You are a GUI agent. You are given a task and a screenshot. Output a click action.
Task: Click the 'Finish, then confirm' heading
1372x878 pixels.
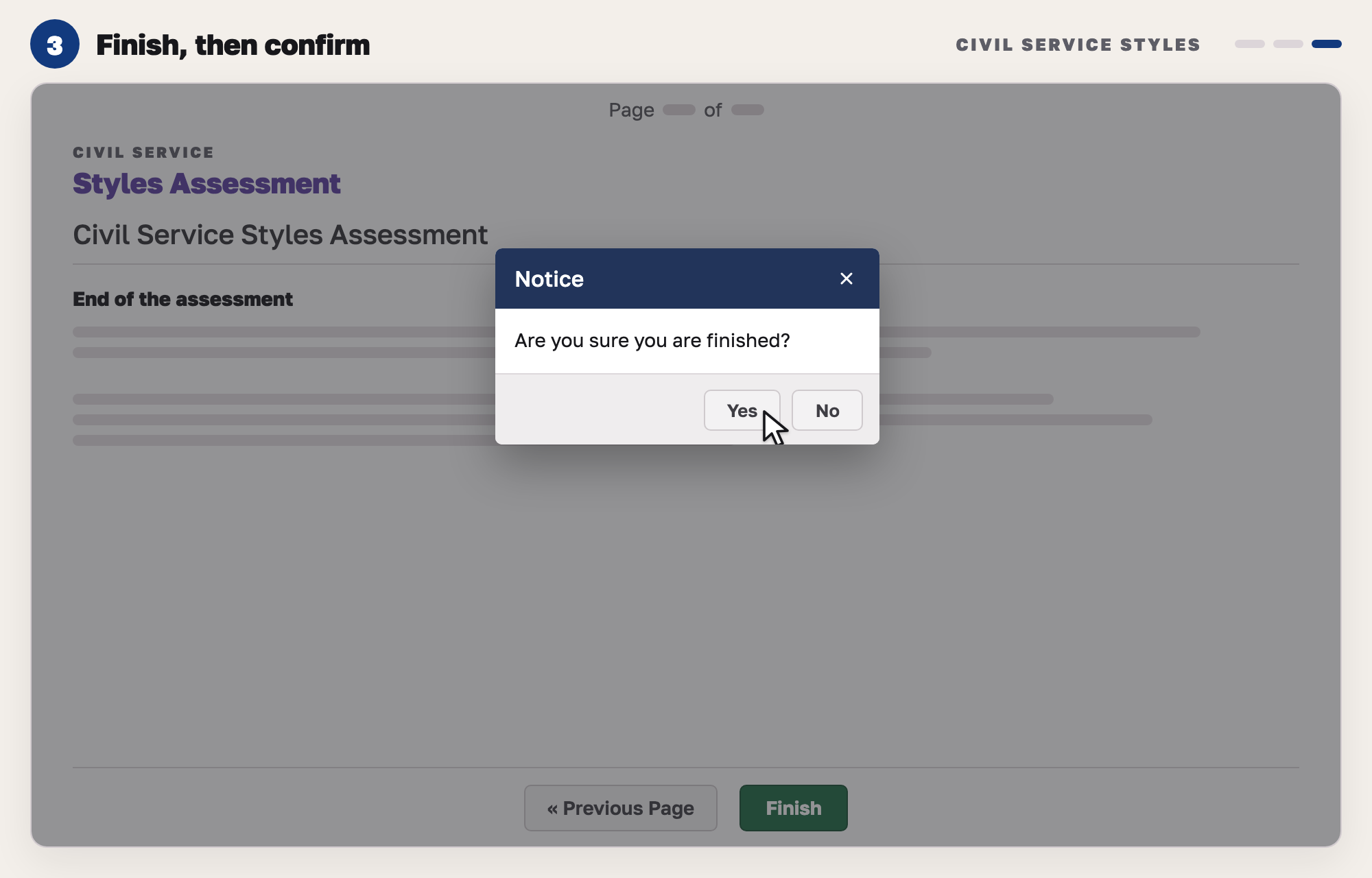coord(233,45)
